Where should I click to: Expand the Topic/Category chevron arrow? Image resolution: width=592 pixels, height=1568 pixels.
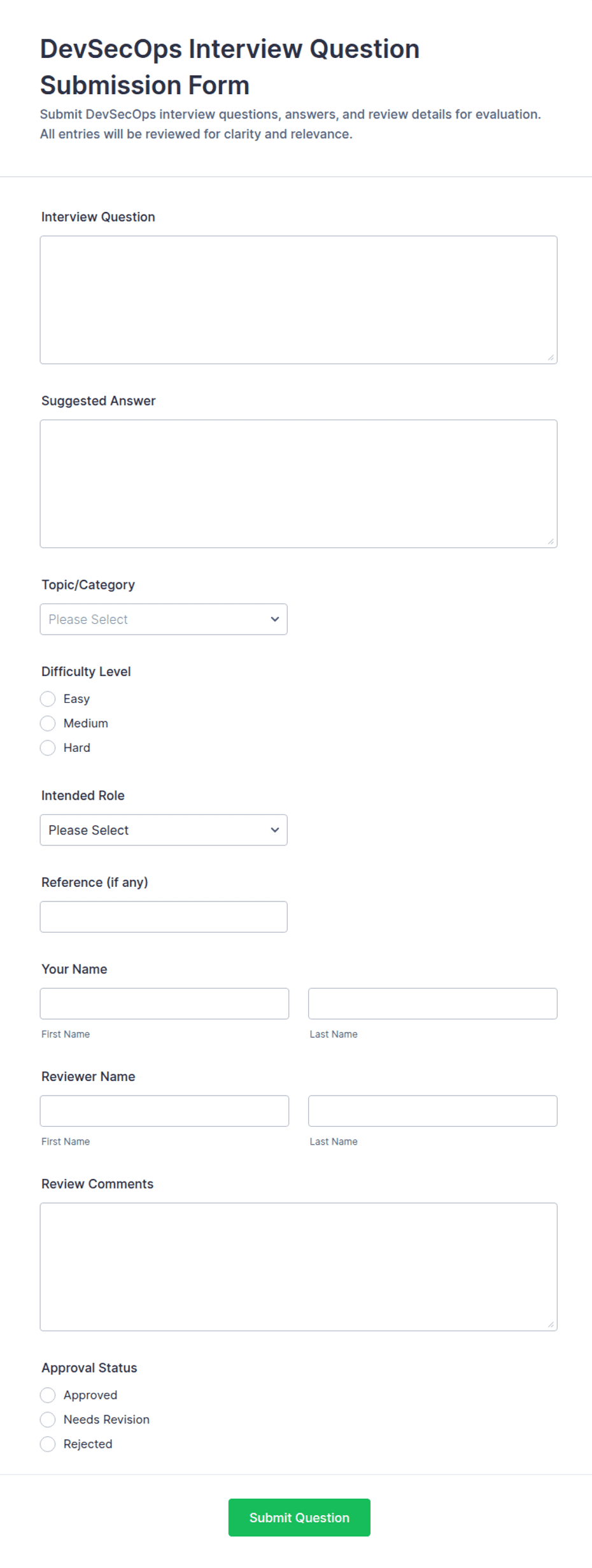(275, 619)
